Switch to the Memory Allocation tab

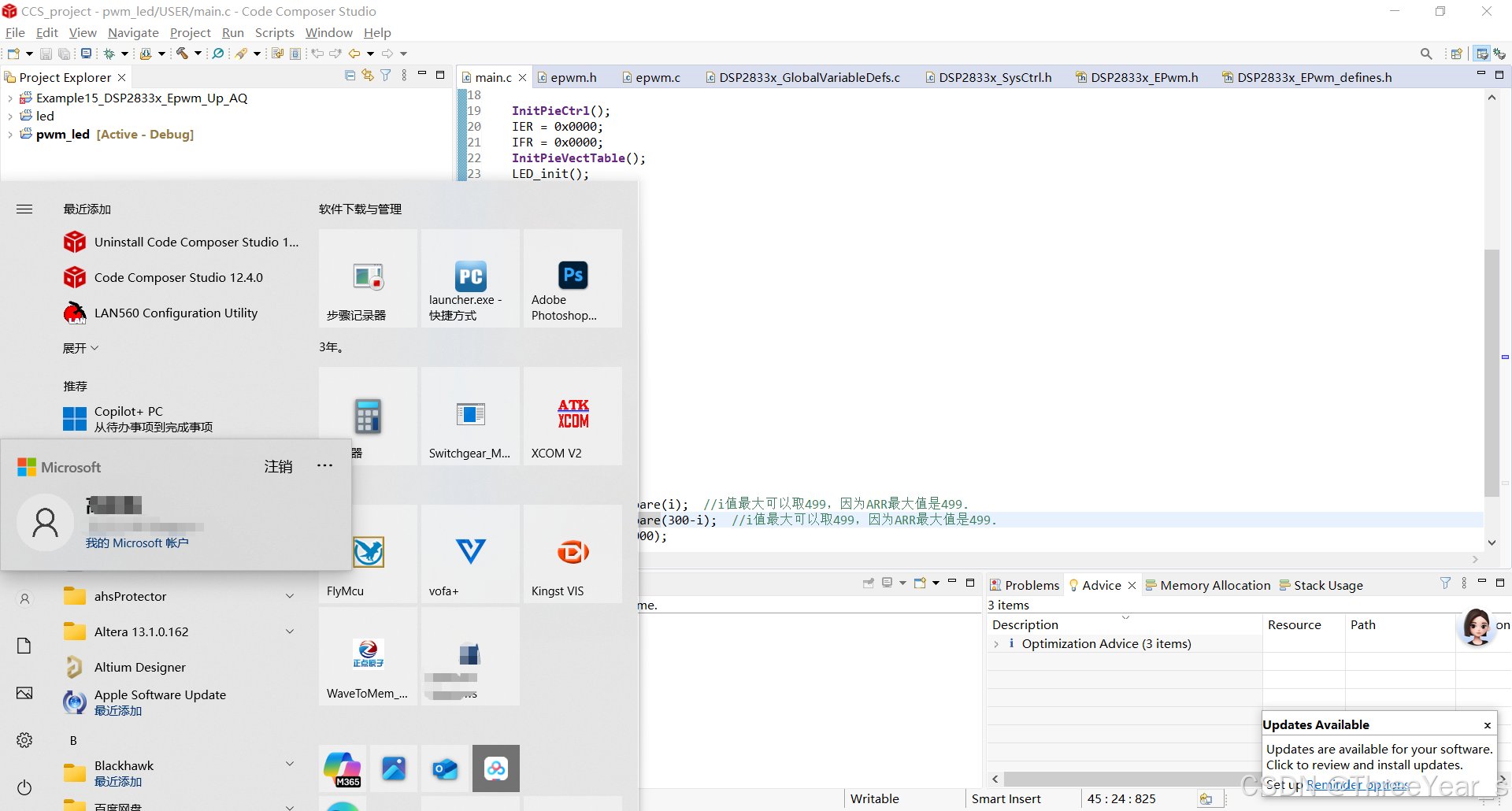pos(1208,585)
